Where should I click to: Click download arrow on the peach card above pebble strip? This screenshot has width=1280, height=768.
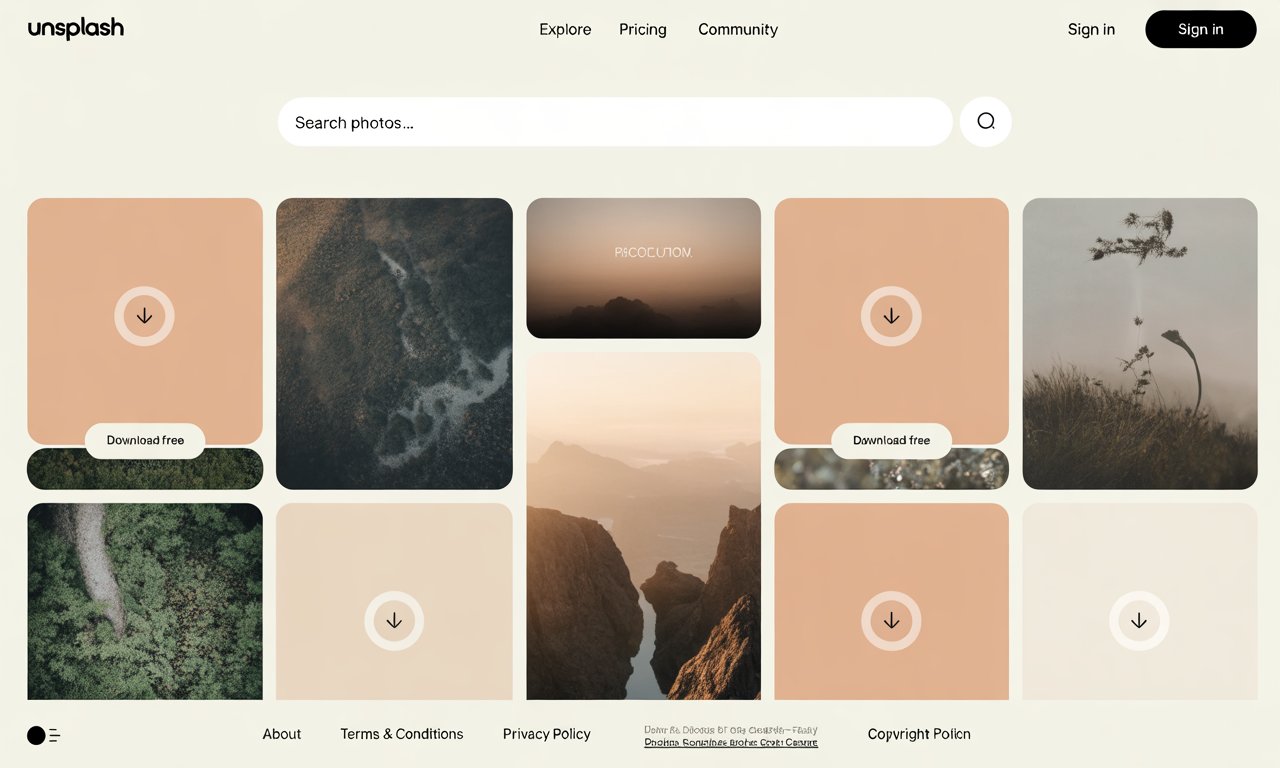click(x=891, y=316)
